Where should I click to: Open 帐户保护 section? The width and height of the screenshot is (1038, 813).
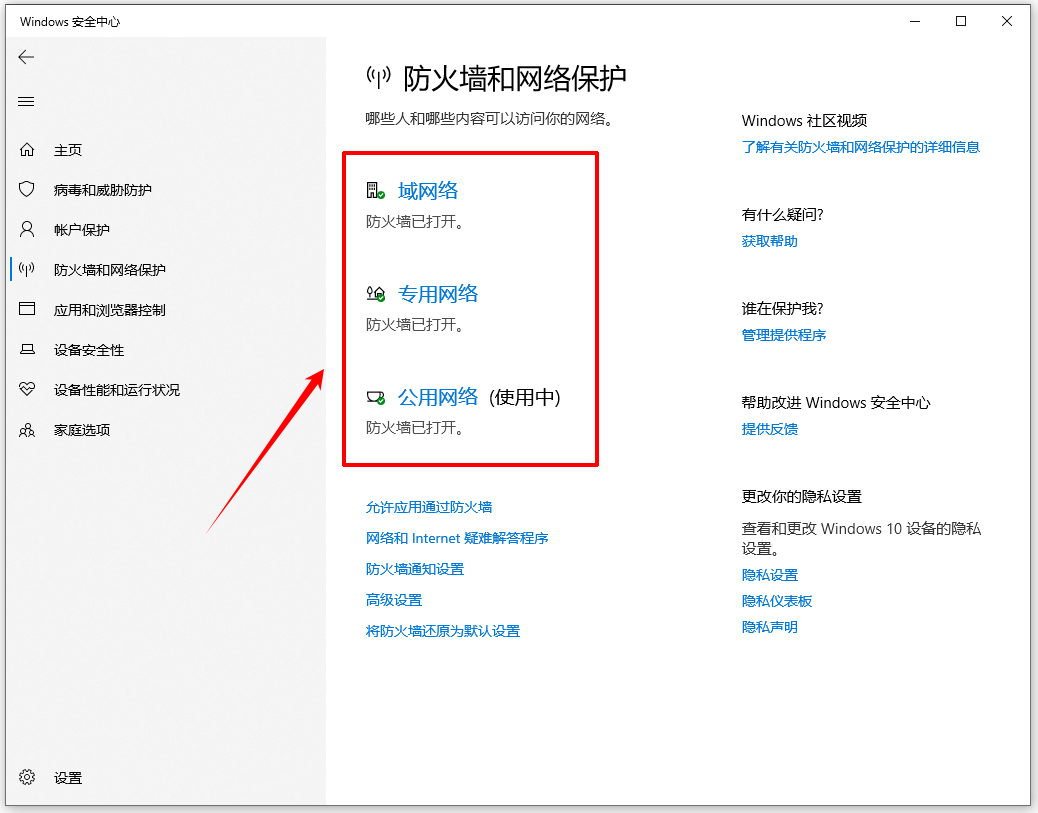[x=81, y=230]
